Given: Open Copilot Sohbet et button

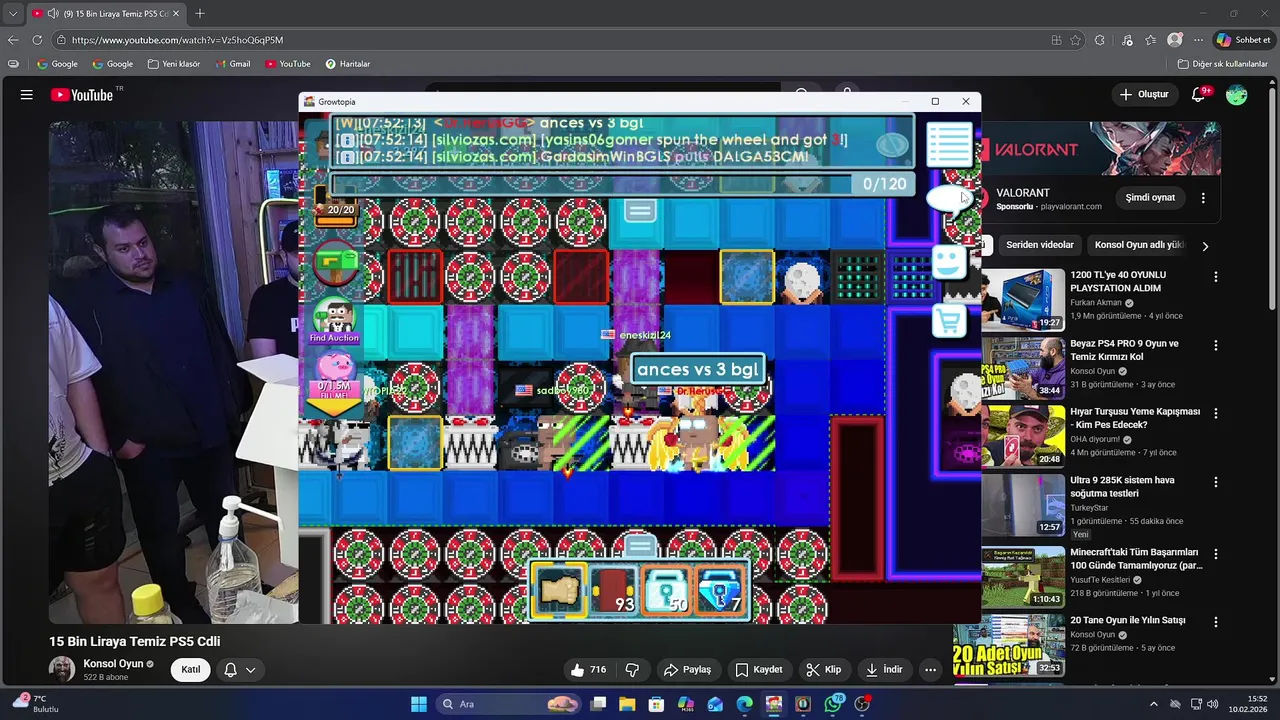Looking at the screenshot, I should point(1243,40).
